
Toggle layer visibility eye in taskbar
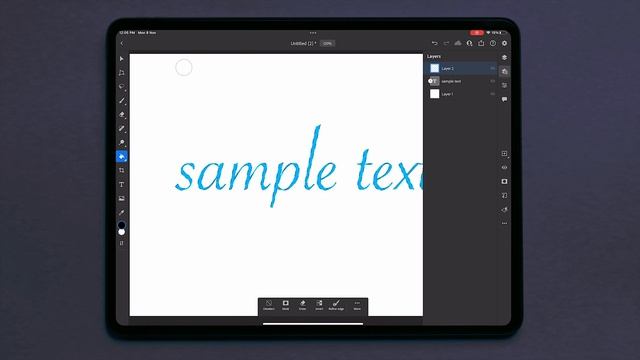(x=504, y=167)
